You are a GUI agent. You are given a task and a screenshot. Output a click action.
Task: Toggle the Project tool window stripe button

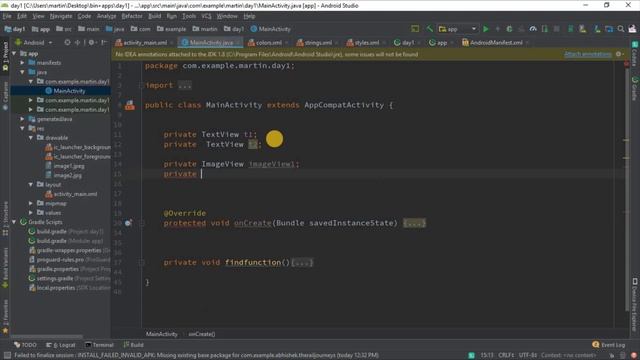[x=5, y=56]
